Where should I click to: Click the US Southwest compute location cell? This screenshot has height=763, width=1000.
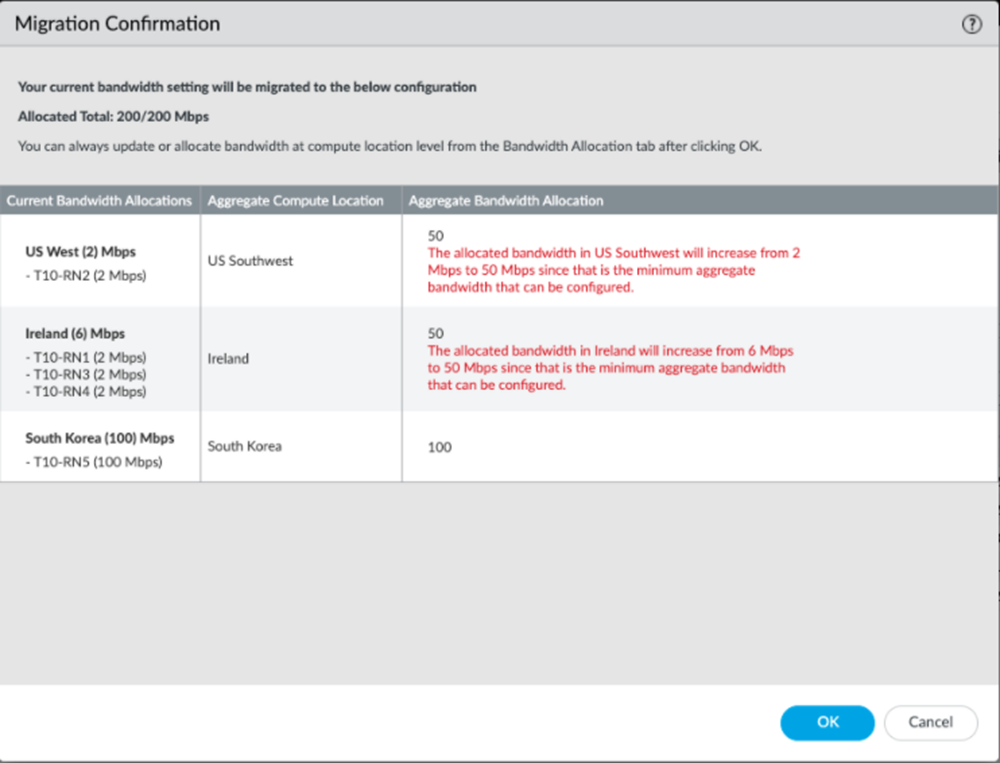pos(250,261)
